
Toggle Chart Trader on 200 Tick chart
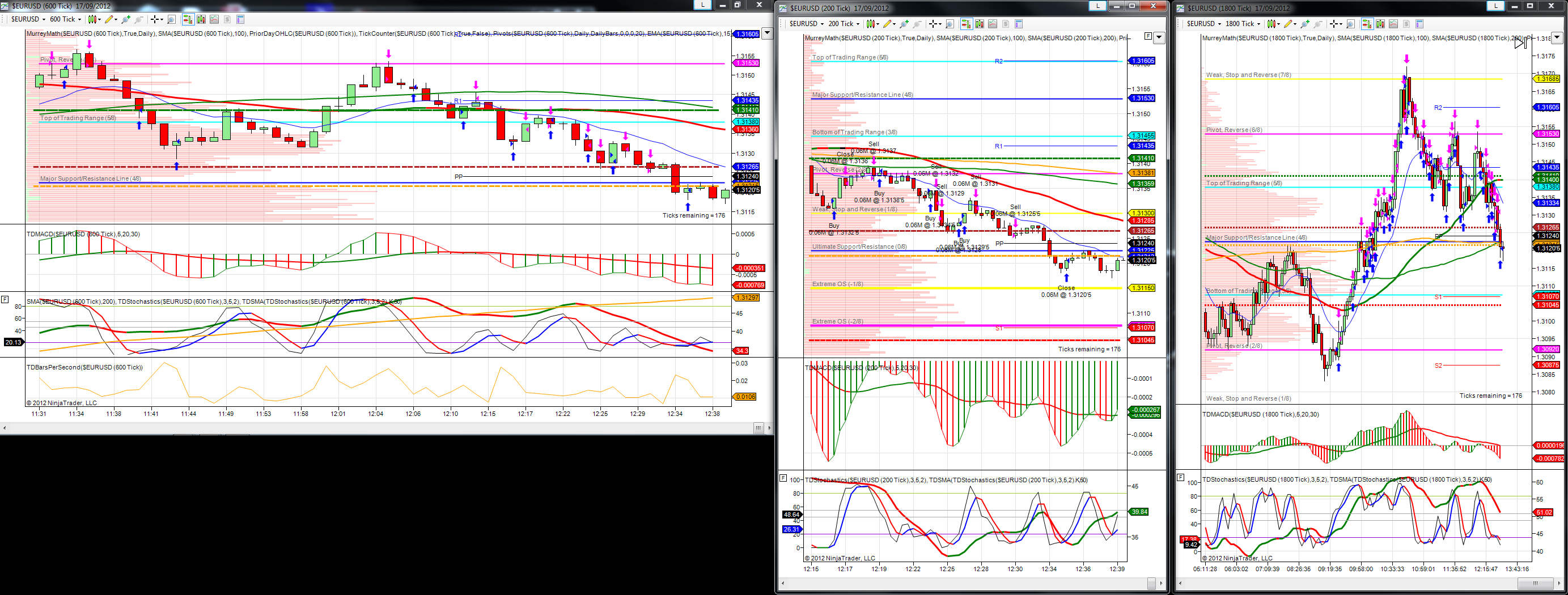[x=967, y=24]
